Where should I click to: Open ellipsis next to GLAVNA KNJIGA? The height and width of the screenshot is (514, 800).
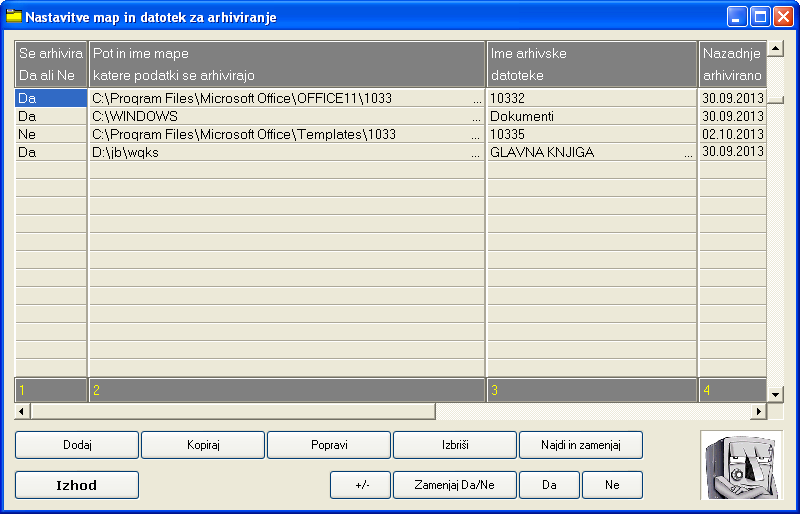[x=688, y=153]
